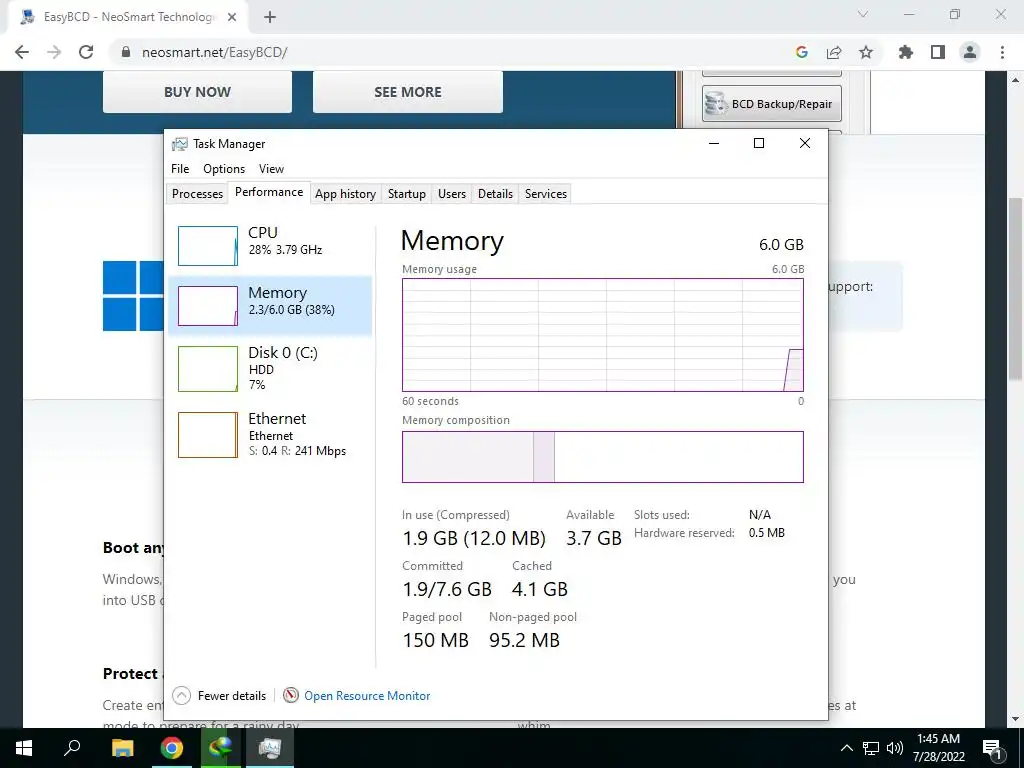The width and height of the screenshot is (1024, 768).
Task: Show hidden tray icons chevron
Action: pos(846,748)
